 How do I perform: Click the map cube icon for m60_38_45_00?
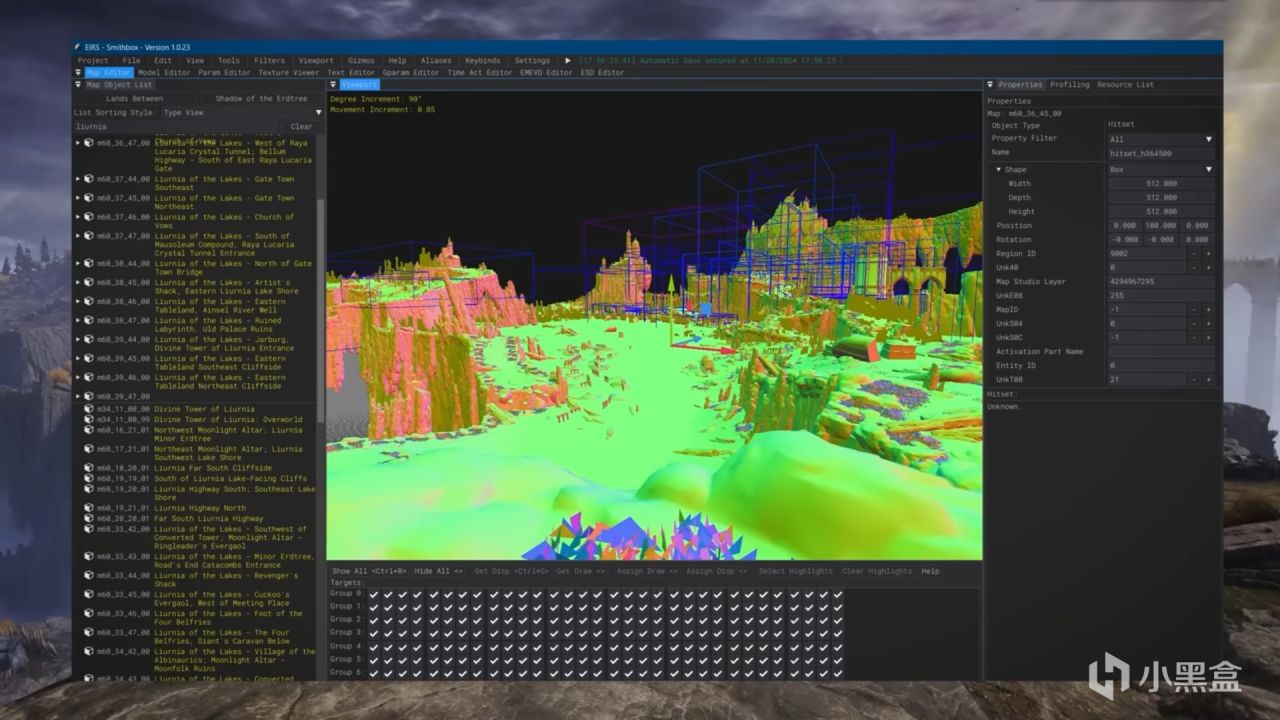click(x=89, y=283)
